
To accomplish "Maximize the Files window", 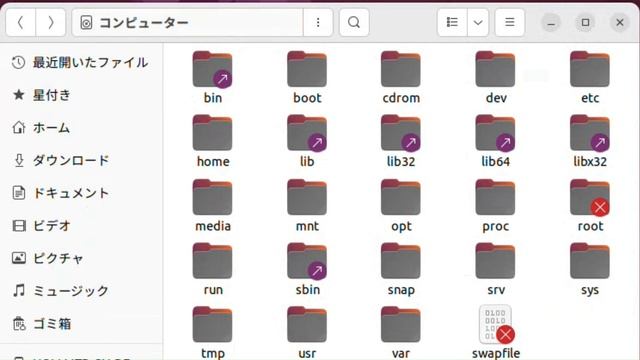I will tap(585, 22).
